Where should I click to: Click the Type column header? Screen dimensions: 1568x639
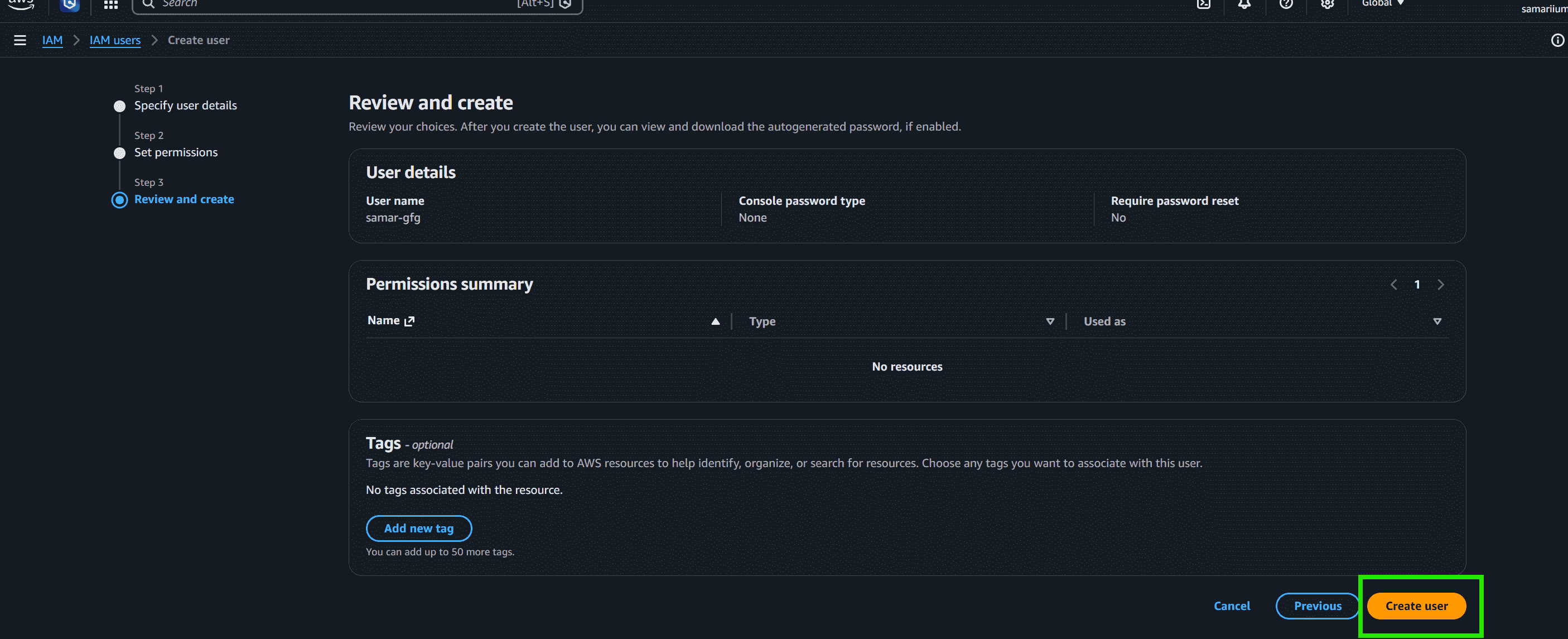tap(762, 321)
